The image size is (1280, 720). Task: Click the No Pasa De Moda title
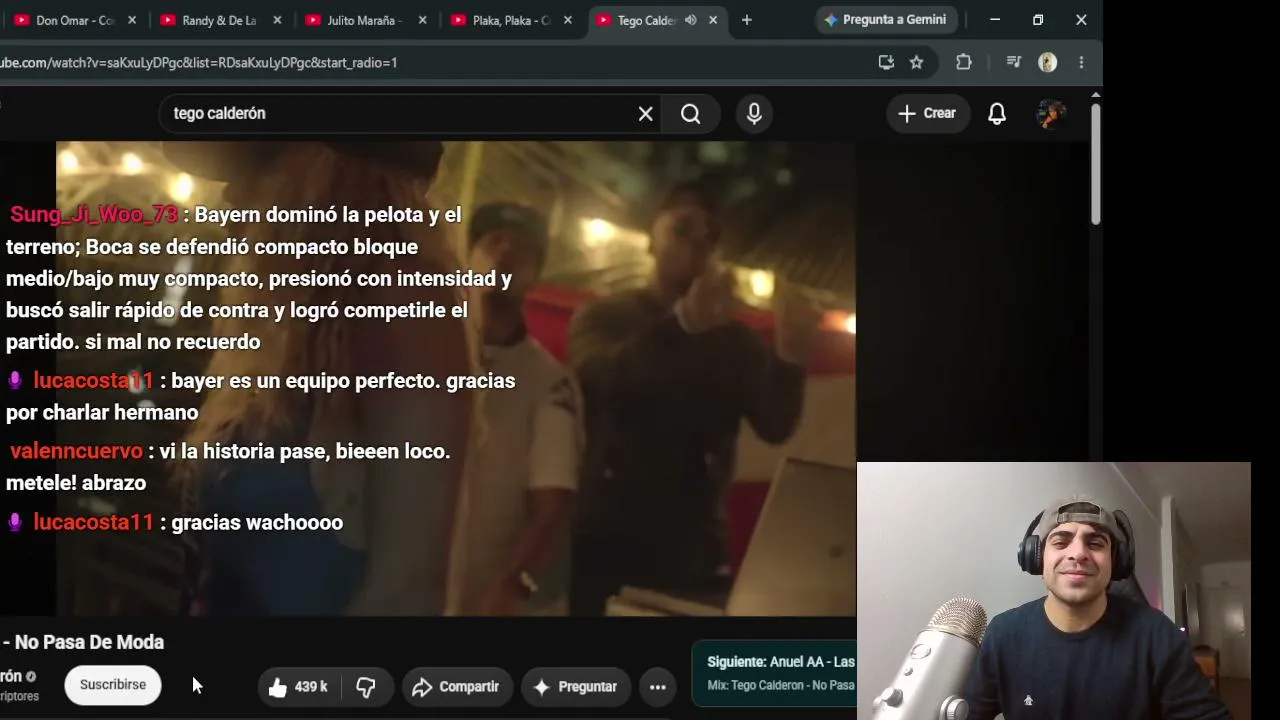click(x=89, y=642)
